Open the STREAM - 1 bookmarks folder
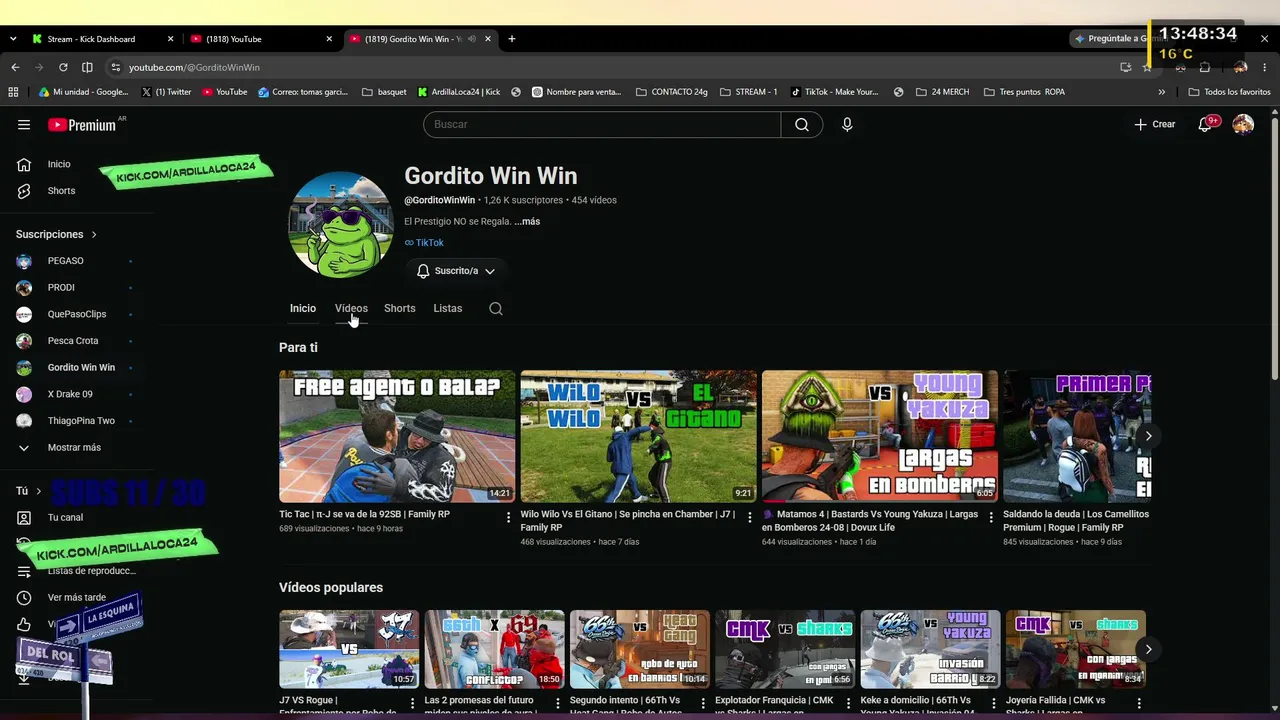Screen dimensions: 1280x720 tap(748, 92)
